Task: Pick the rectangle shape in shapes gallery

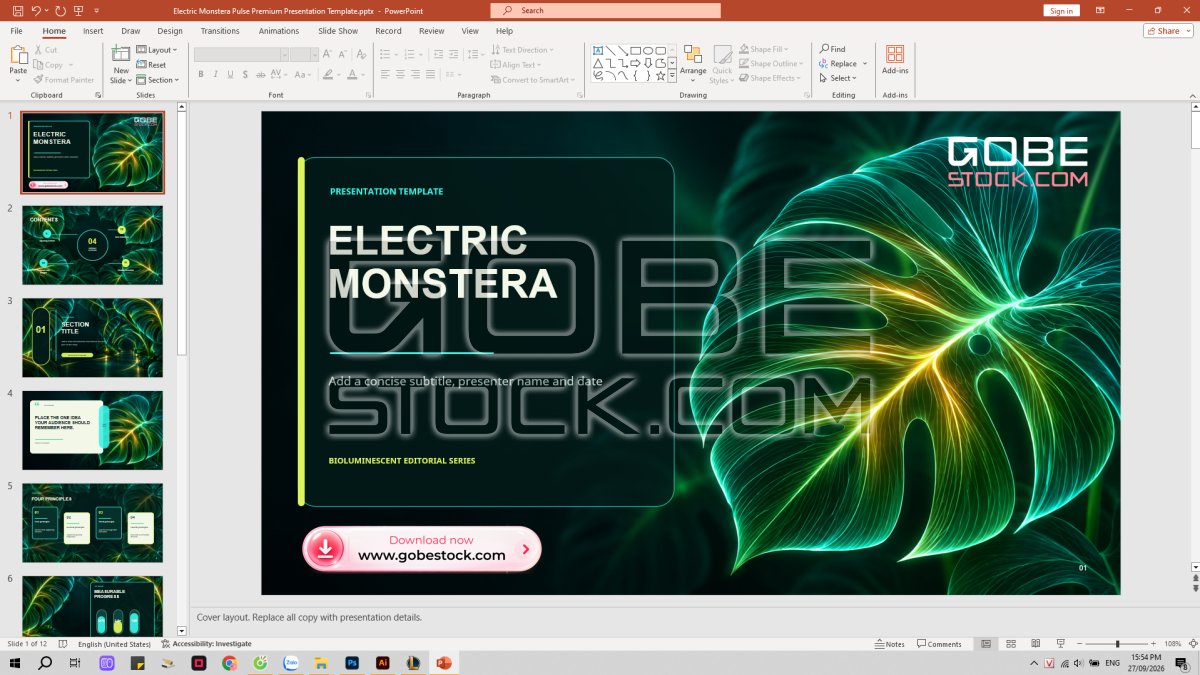Action: tap(636, 50)
